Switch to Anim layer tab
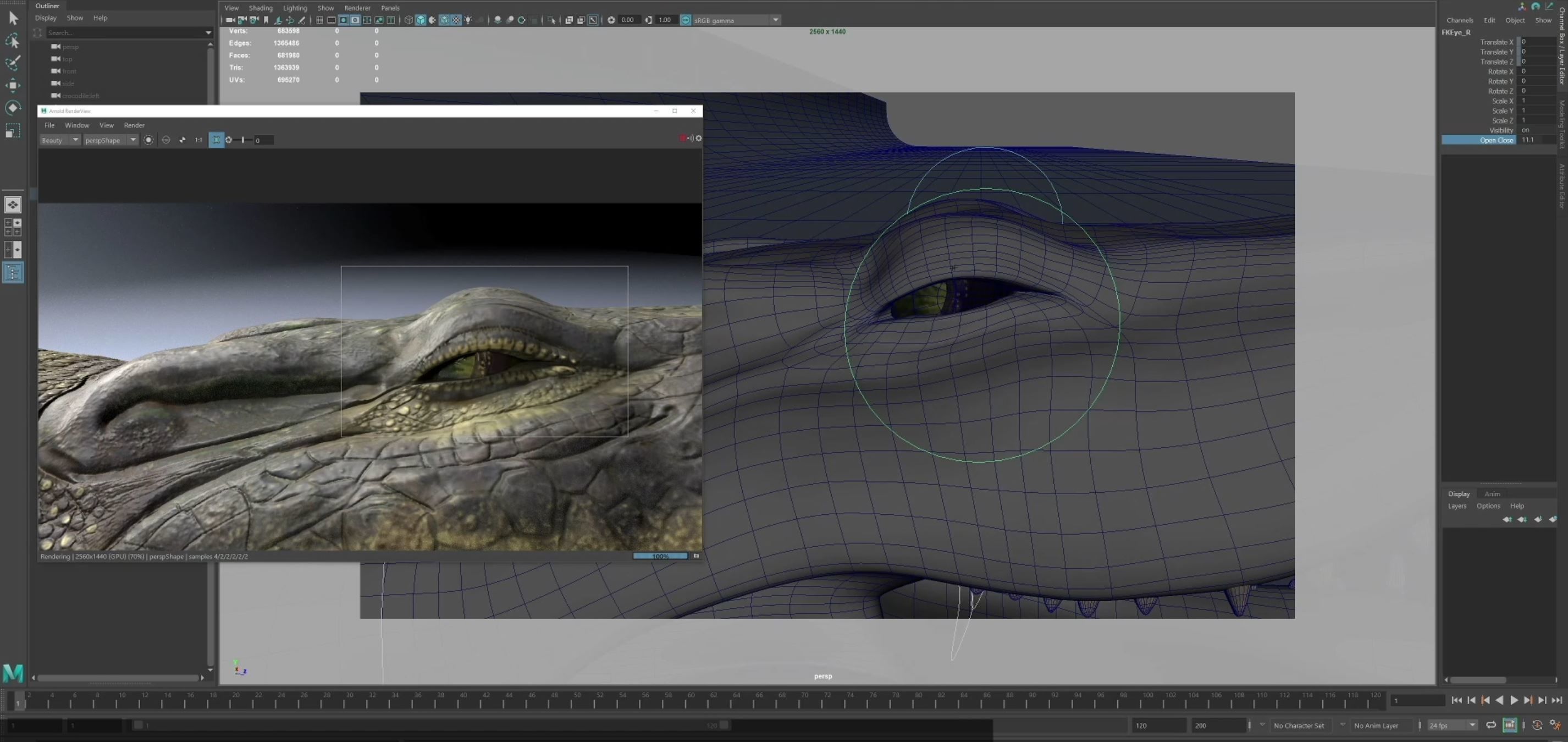 click(1492, 493)
